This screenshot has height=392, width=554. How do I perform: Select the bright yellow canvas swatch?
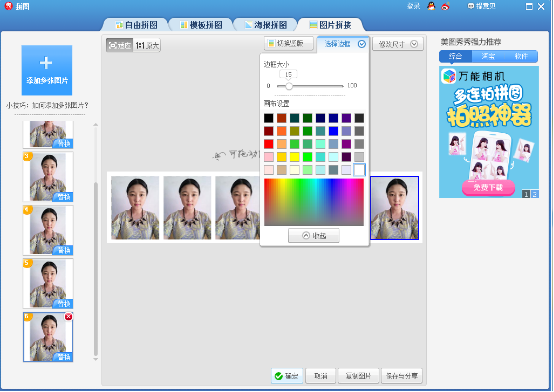[x=294, y=157]
